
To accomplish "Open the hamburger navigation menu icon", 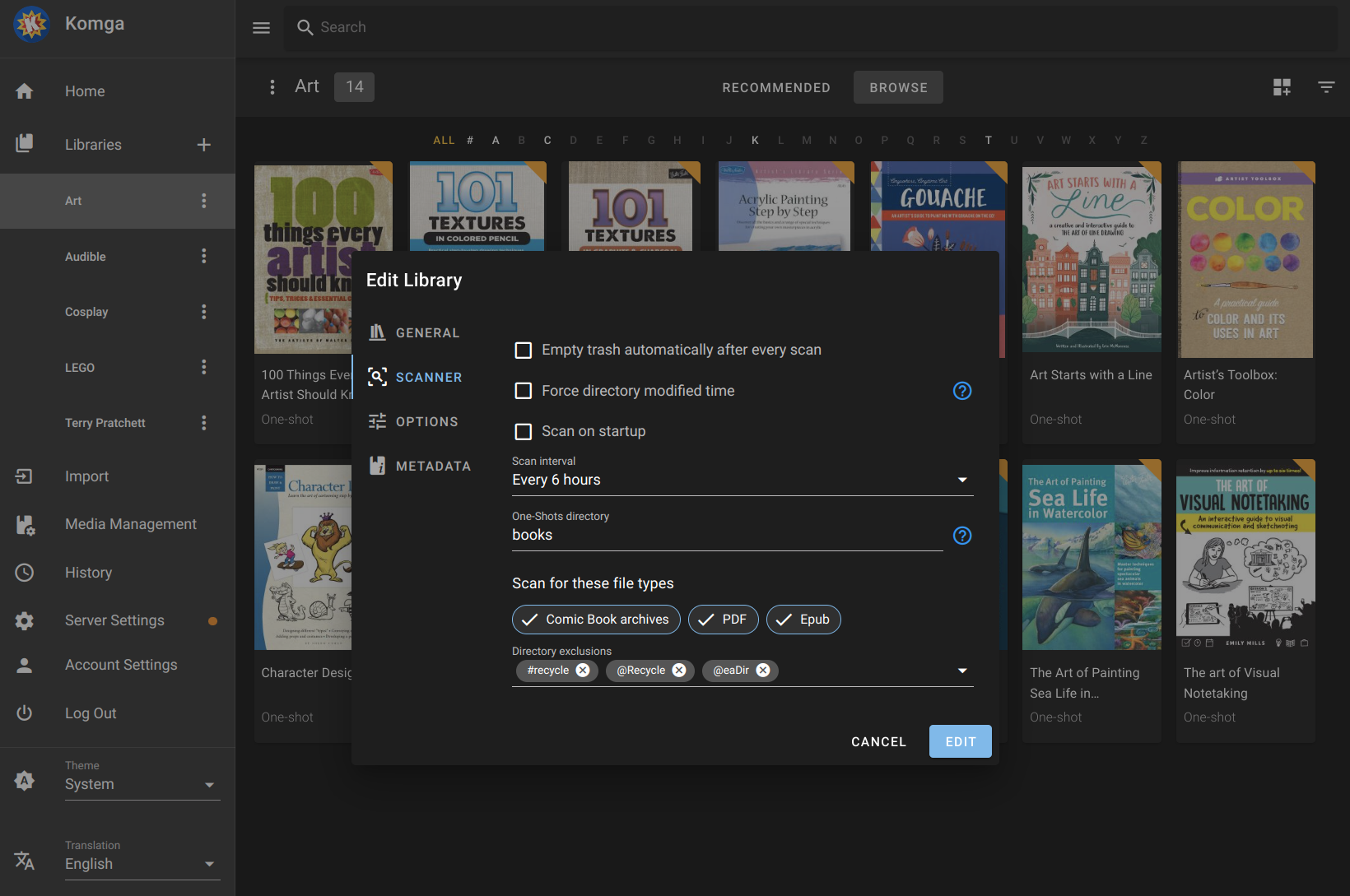I will coord(261,28).
